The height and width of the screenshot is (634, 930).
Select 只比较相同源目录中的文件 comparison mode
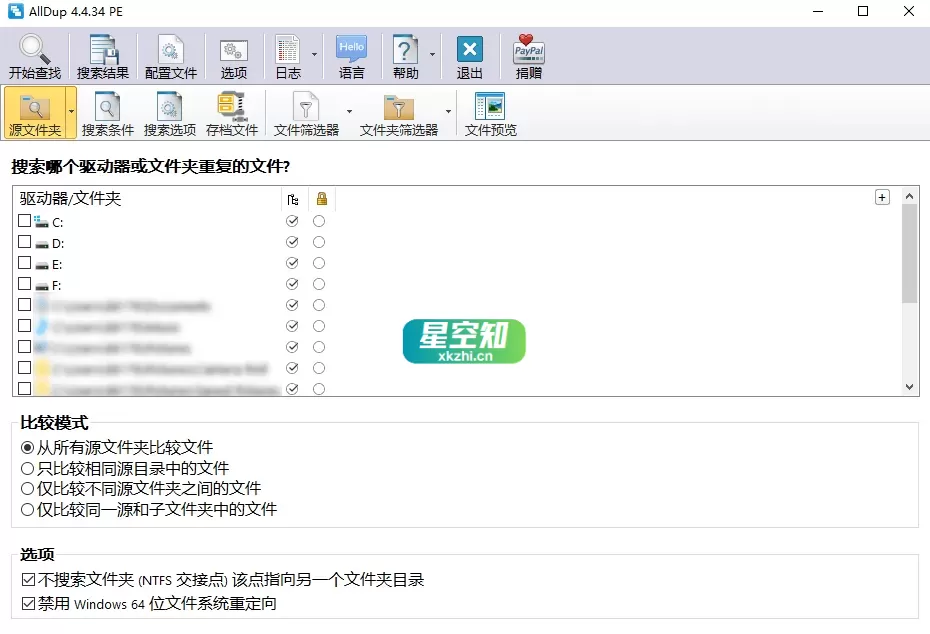(x=27, y=467)
